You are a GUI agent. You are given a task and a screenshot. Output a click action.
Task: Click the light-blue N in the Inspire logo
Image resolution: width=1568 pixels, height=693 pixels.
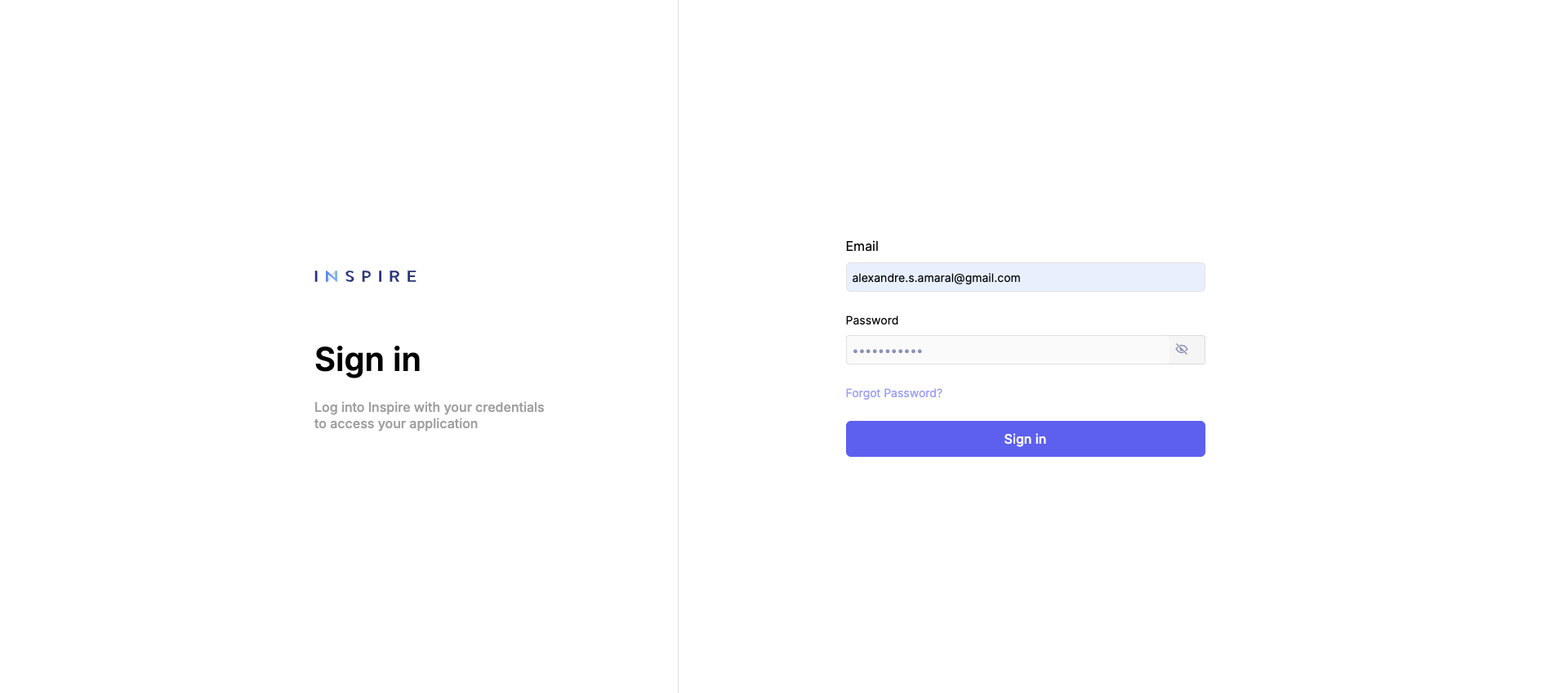[332, 276]
